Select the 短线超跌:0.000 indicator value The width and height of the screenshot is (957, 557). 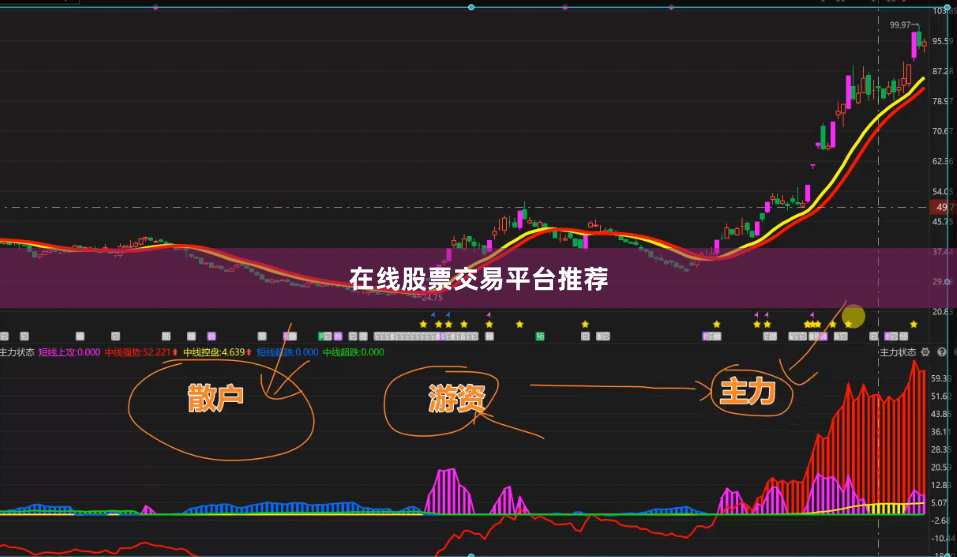pyautogui.click(x=287, y=352)
